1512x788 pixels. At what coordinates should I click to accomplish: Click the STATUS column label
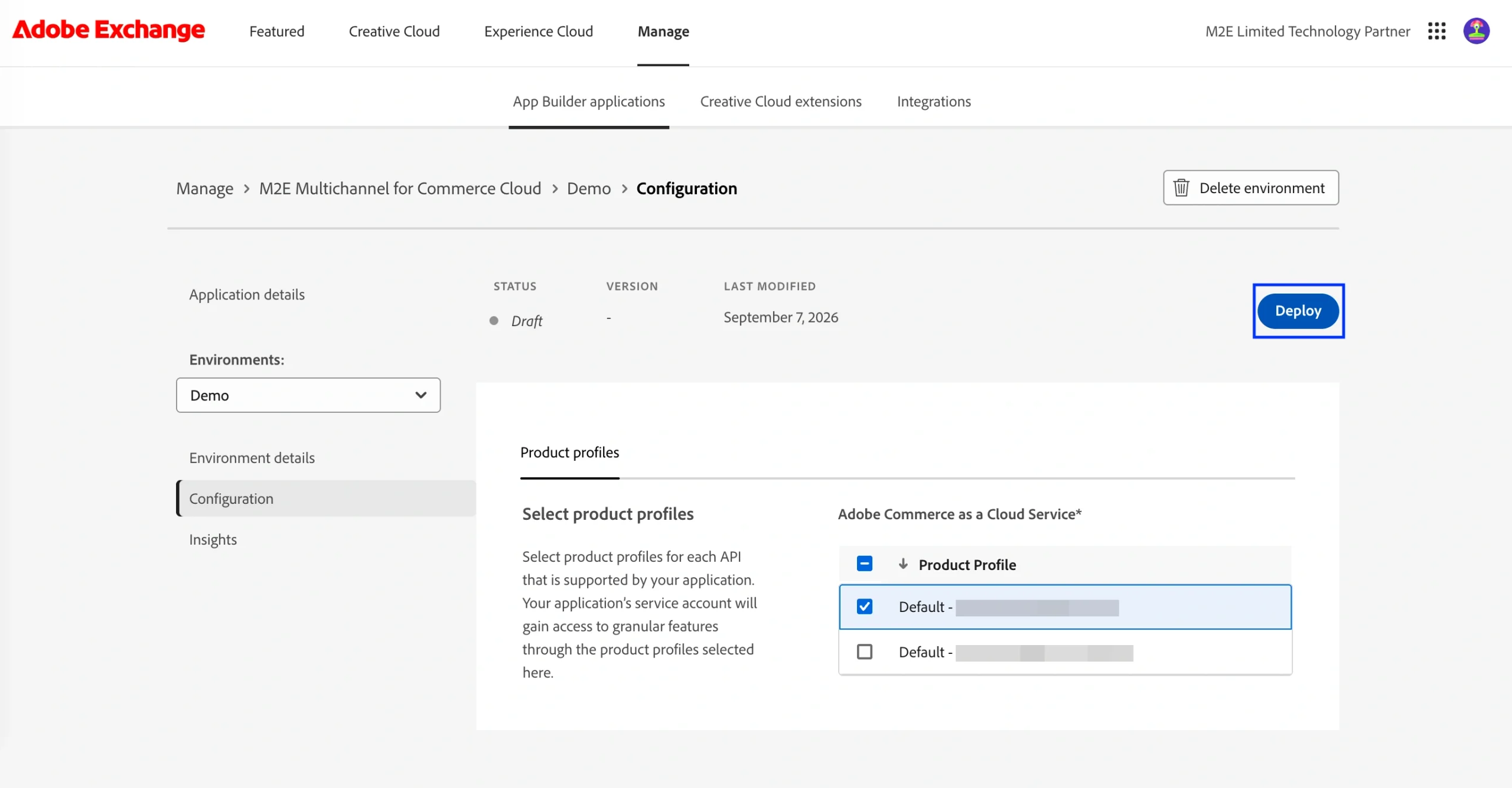coord(514,286)
